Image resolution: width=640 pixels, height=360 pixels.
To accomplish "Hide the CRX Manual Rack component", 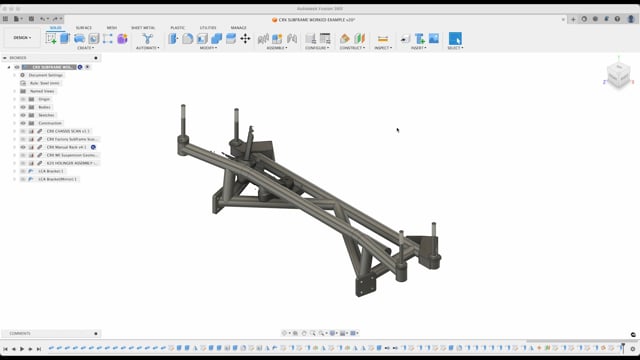I will (x=23, y=147).
